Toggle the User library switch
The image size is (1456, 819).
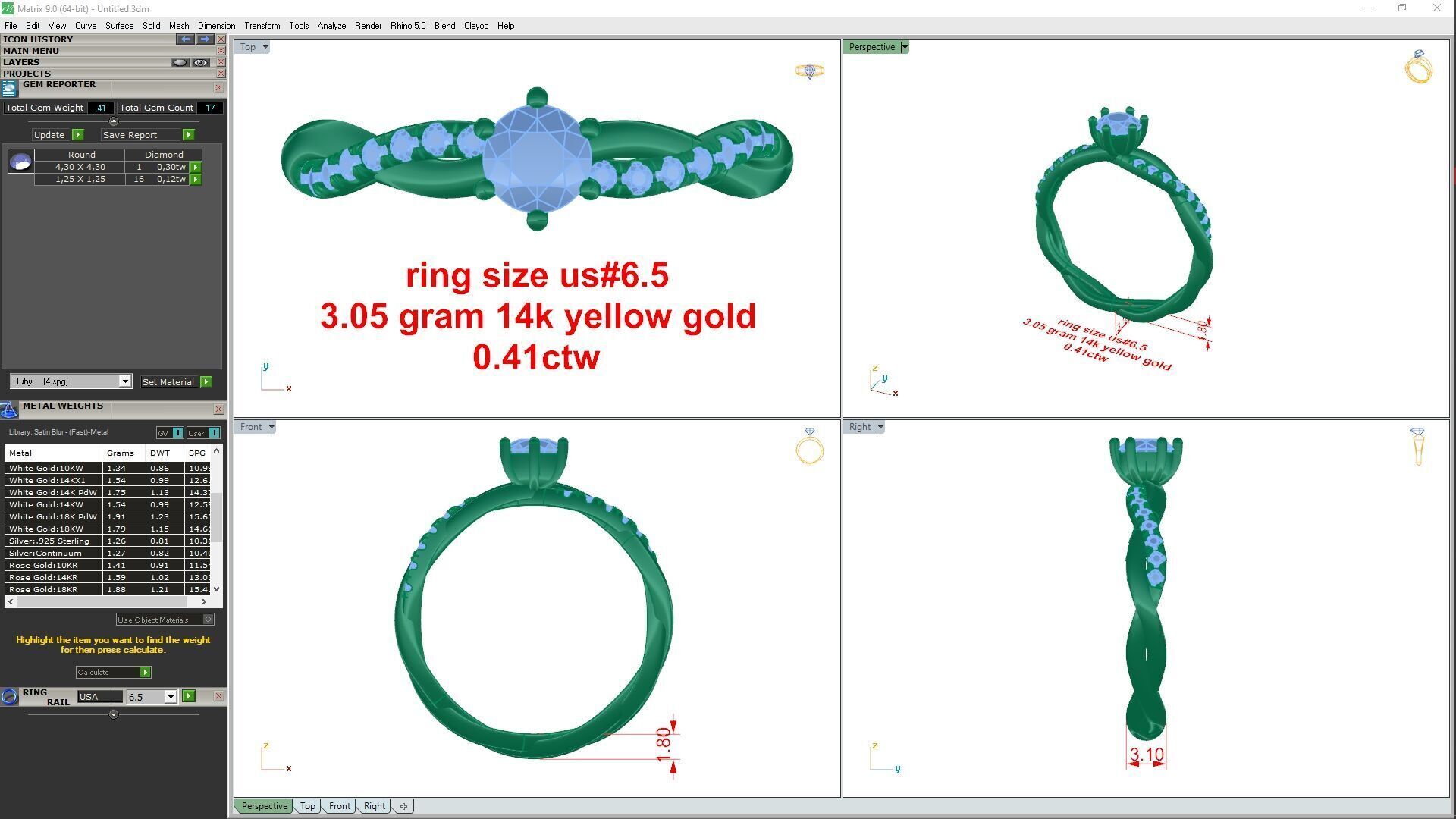point(203,432)
